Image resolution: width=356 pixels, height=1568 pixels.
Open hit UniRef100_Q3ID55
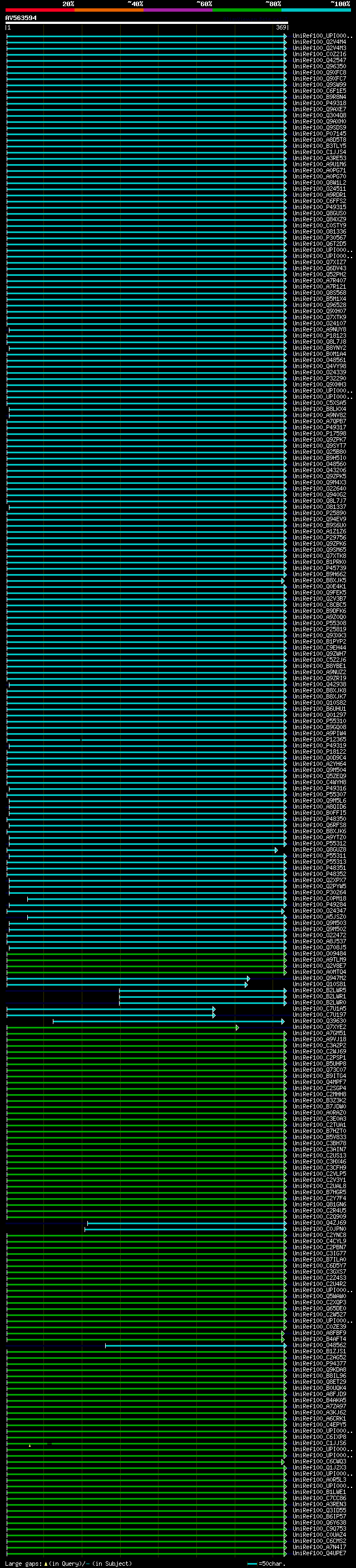pyautogui.click(x=319, y=1510)
